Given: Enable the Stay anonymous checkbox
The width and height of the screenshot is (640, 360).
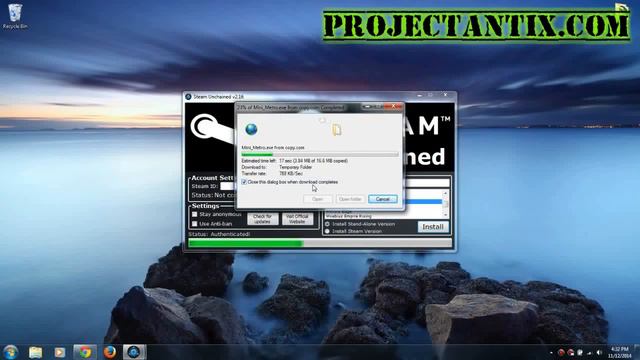Looking at the screenshot, I should pos(195,214).
